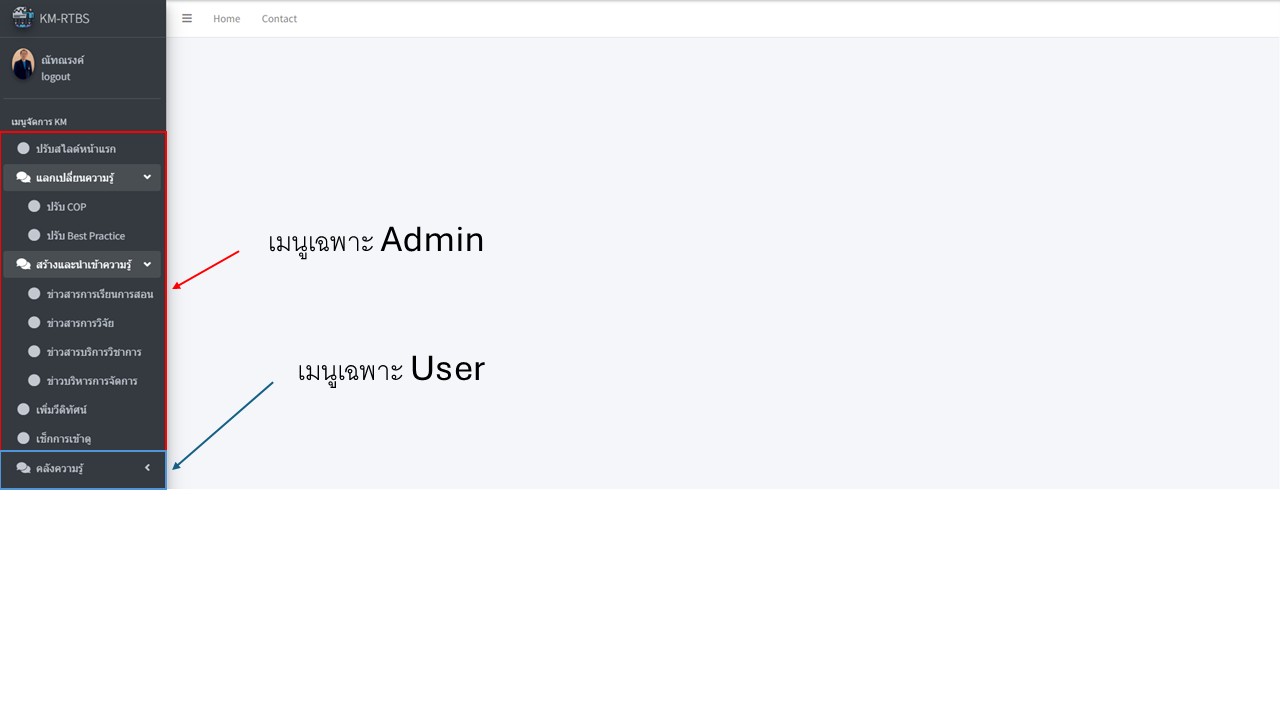This screenshot has height=720, width=1280.
Task: Click the KM-RTBS logo icon
Action: pyautogui.click(x=22, y=18)
